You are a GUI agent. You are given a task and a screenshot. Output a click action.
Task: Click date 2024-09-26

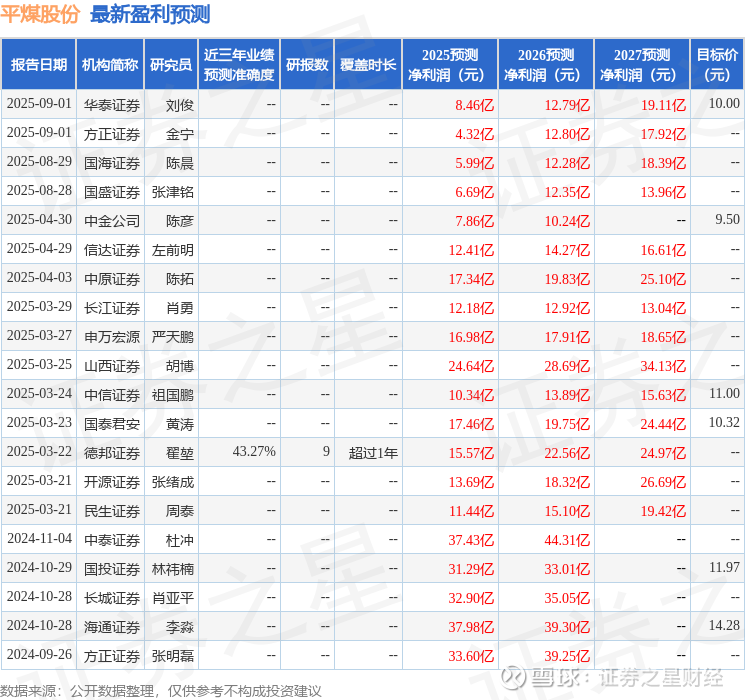[x=39, y=654]
